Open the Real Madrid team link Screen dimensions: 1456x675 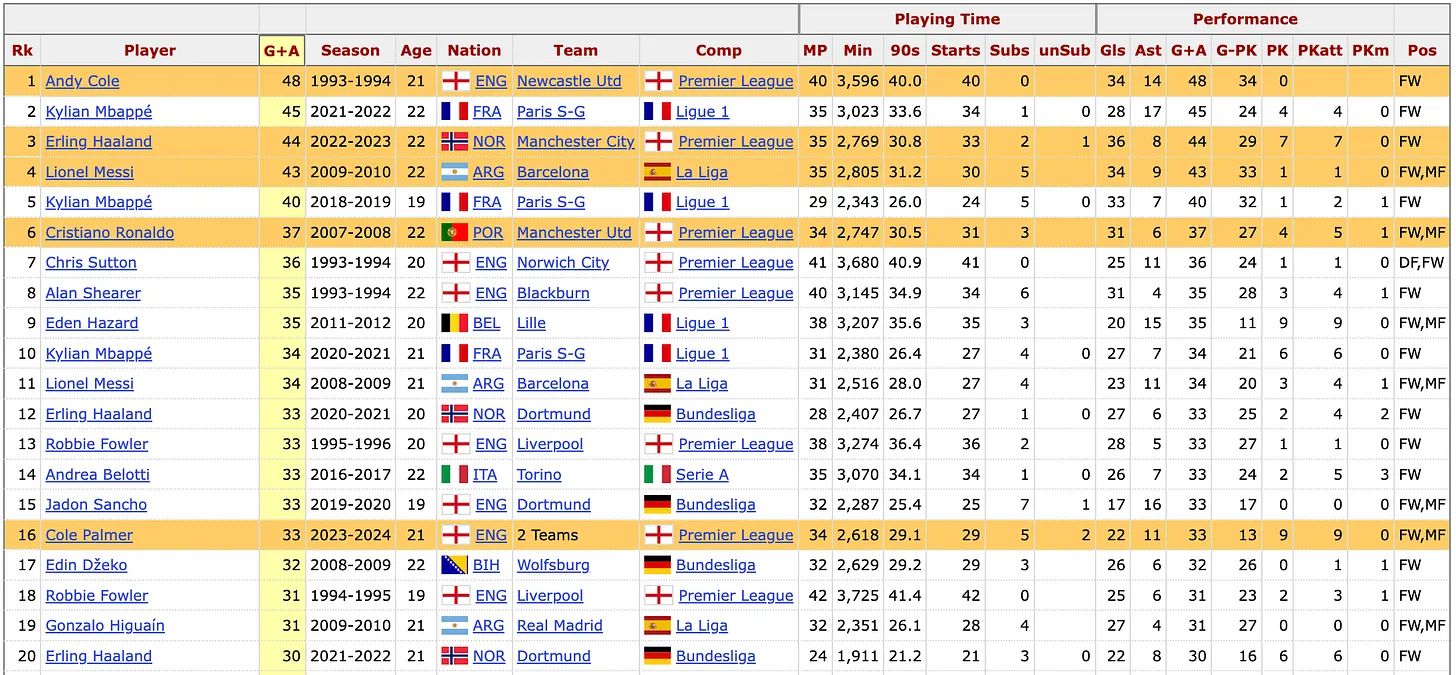click(x=560, y=625)
